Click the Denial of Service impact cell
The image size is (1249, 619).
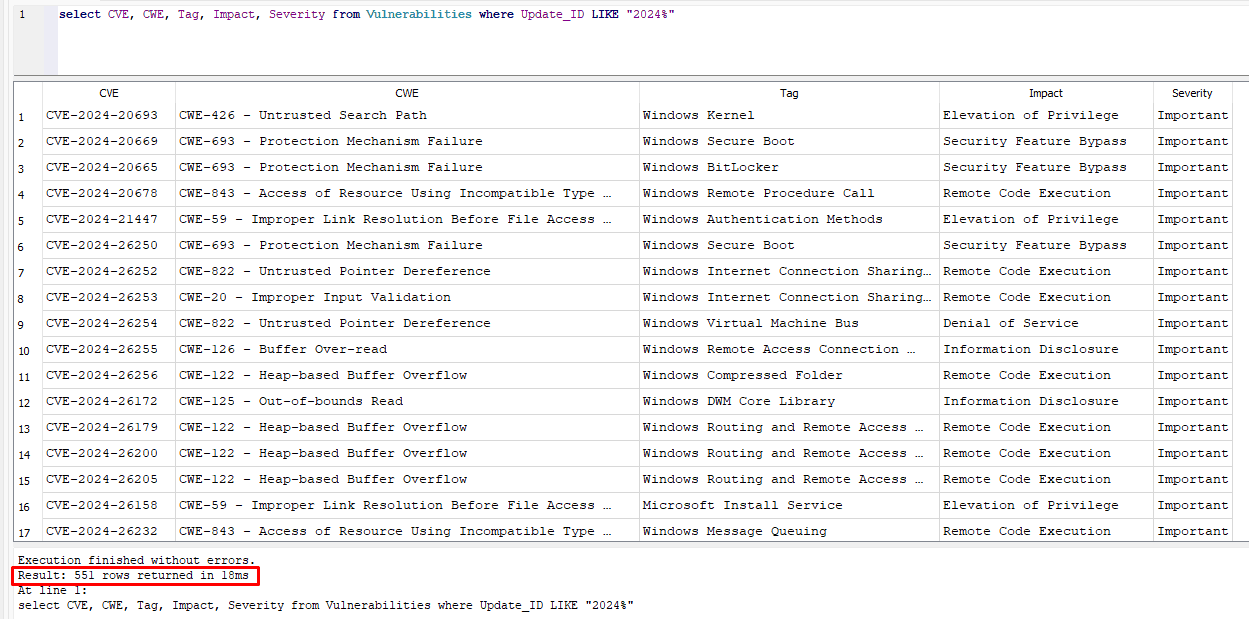[1010, 323]
